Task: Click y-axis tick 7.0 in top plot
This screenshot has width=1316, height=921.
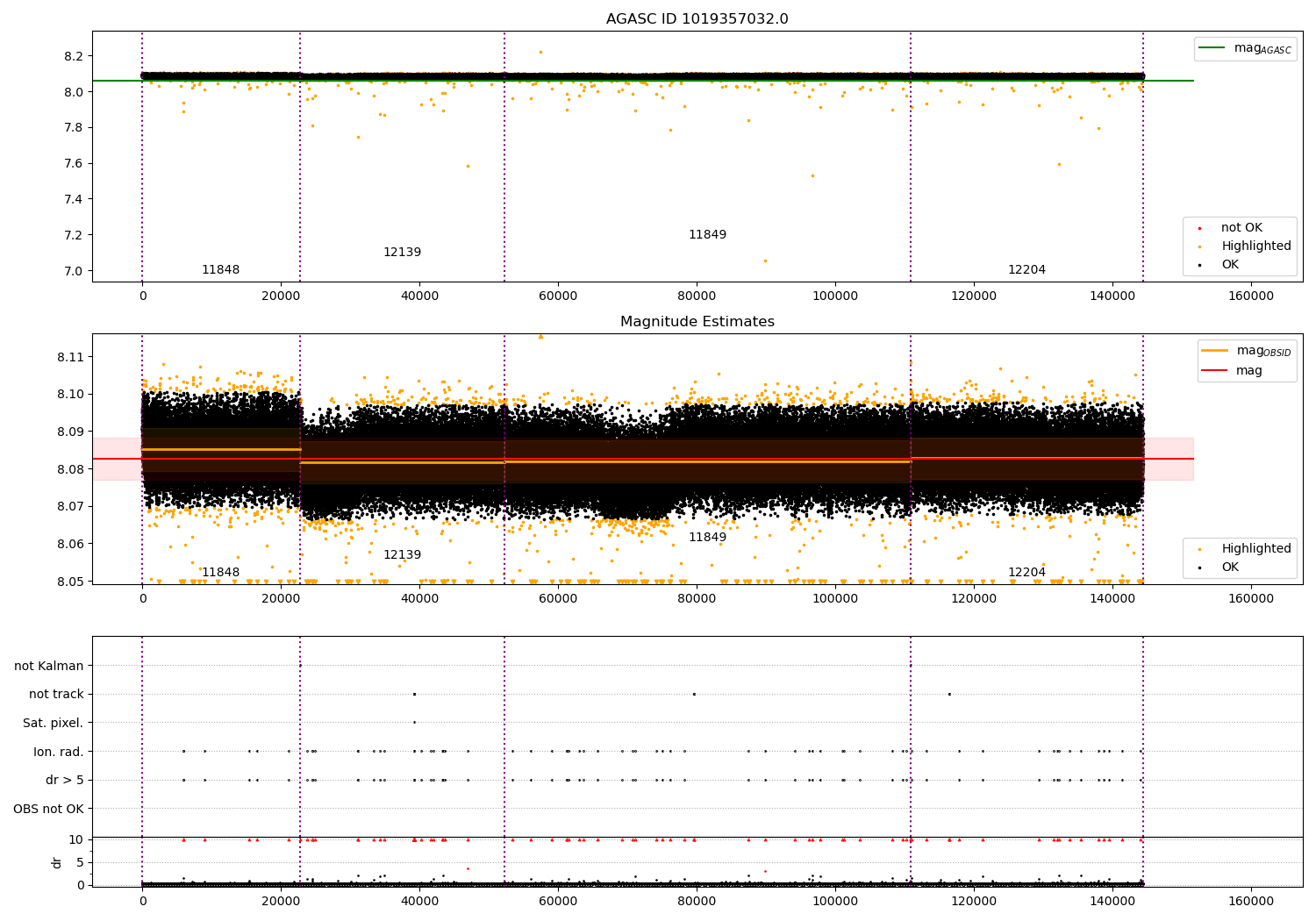Action: pos(74,271)
